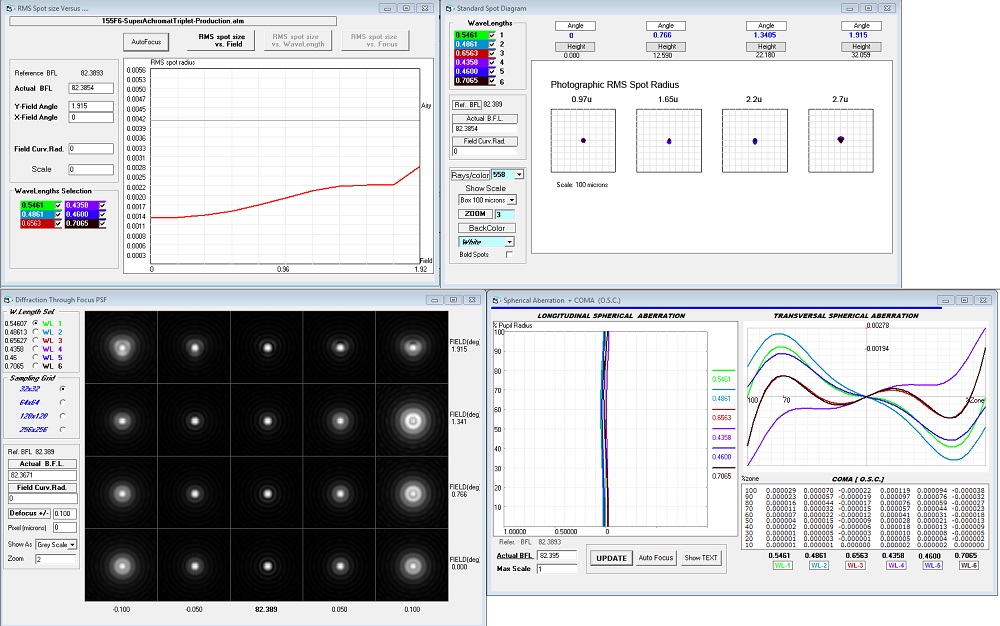Toggle the WL-1 aberration curve button
Viewport: 1000px width, 626px height.
click(x=781, y=565)
